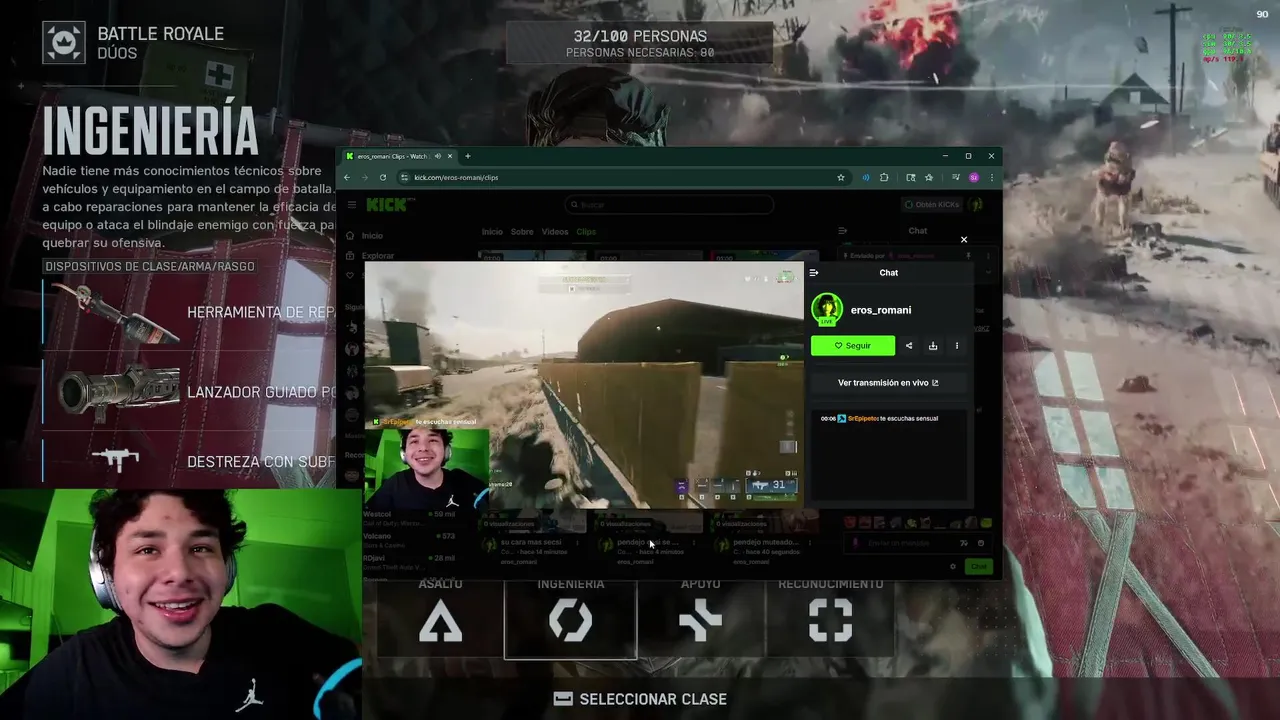This screenshot has height=720, width=1280.
Task: Click the clip video player
Action: pyautogui.click(x=584, y=385)
